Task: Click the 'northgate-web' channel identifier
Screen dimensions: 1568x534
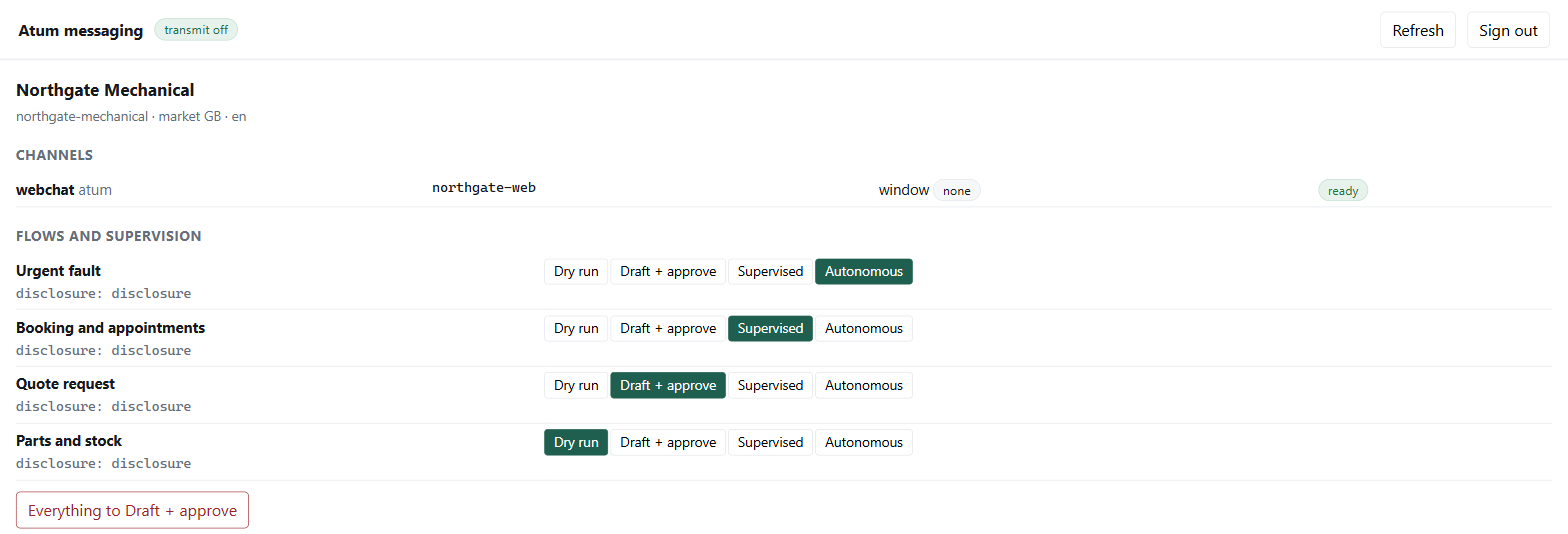Action: click(x=484, y=188)
